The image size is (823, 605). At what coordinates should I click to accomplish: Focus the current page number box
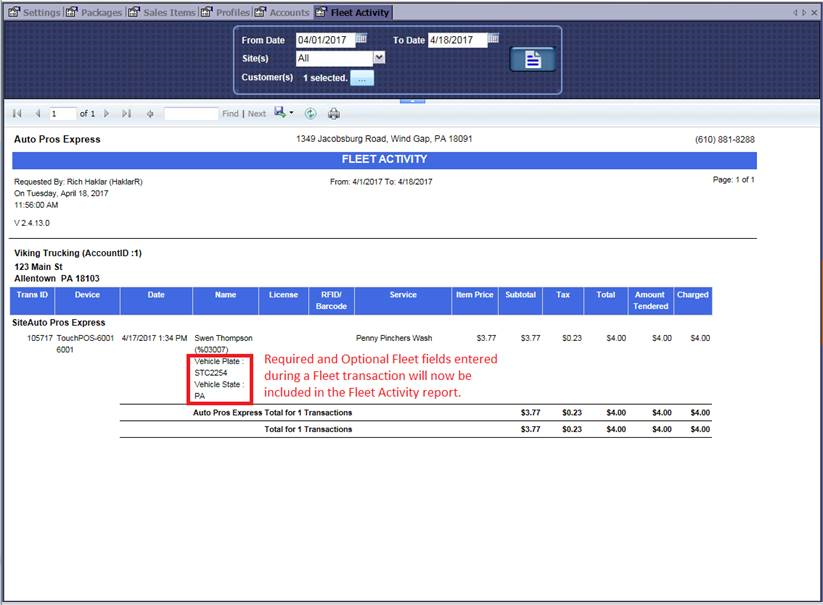pyautogui.click(x=62, y=113)
